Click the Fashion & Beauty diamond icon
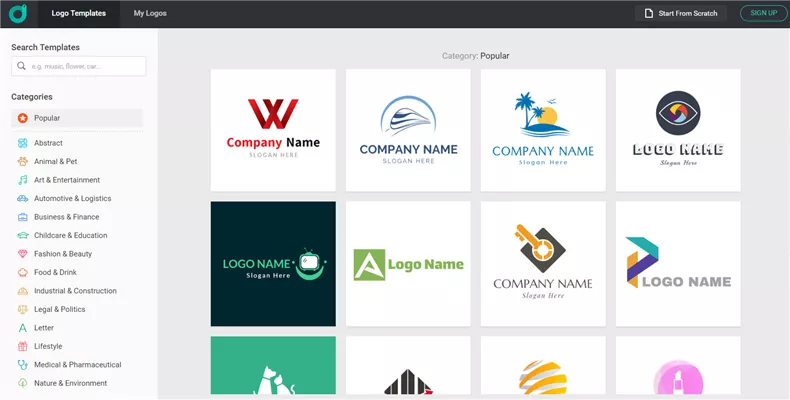Viewport: 790px width, 400px height. (22, 254)
